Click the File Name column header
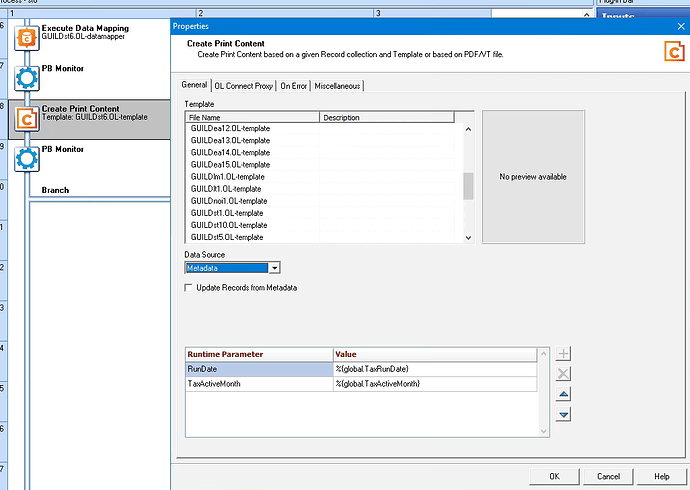This screenshot has width=690, height=490. [x=253, y=117]
